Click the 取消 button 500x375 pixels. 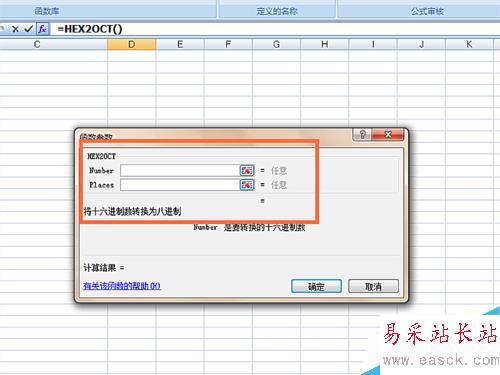pos(373,286)
